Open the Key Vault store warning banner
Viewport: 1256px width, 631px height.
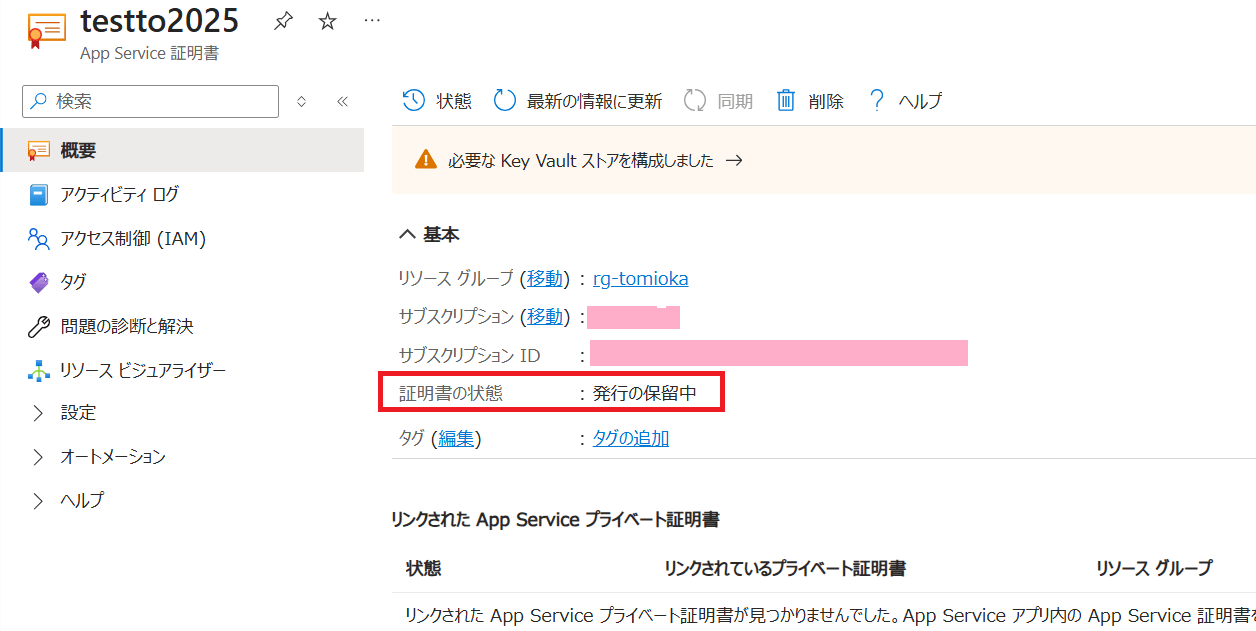(580, 160)
